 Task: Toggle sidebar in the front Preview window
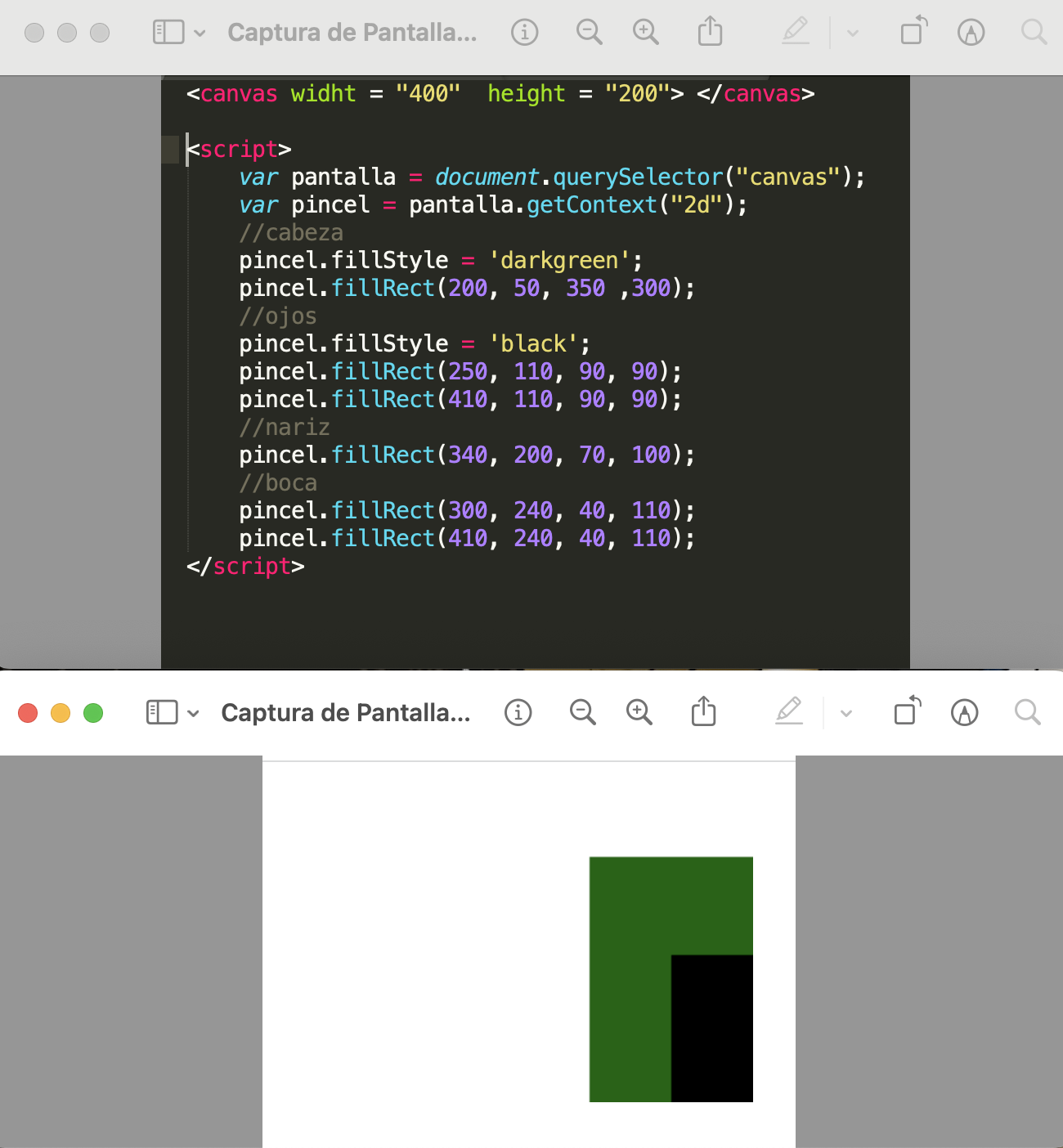[x=162, y=712]
